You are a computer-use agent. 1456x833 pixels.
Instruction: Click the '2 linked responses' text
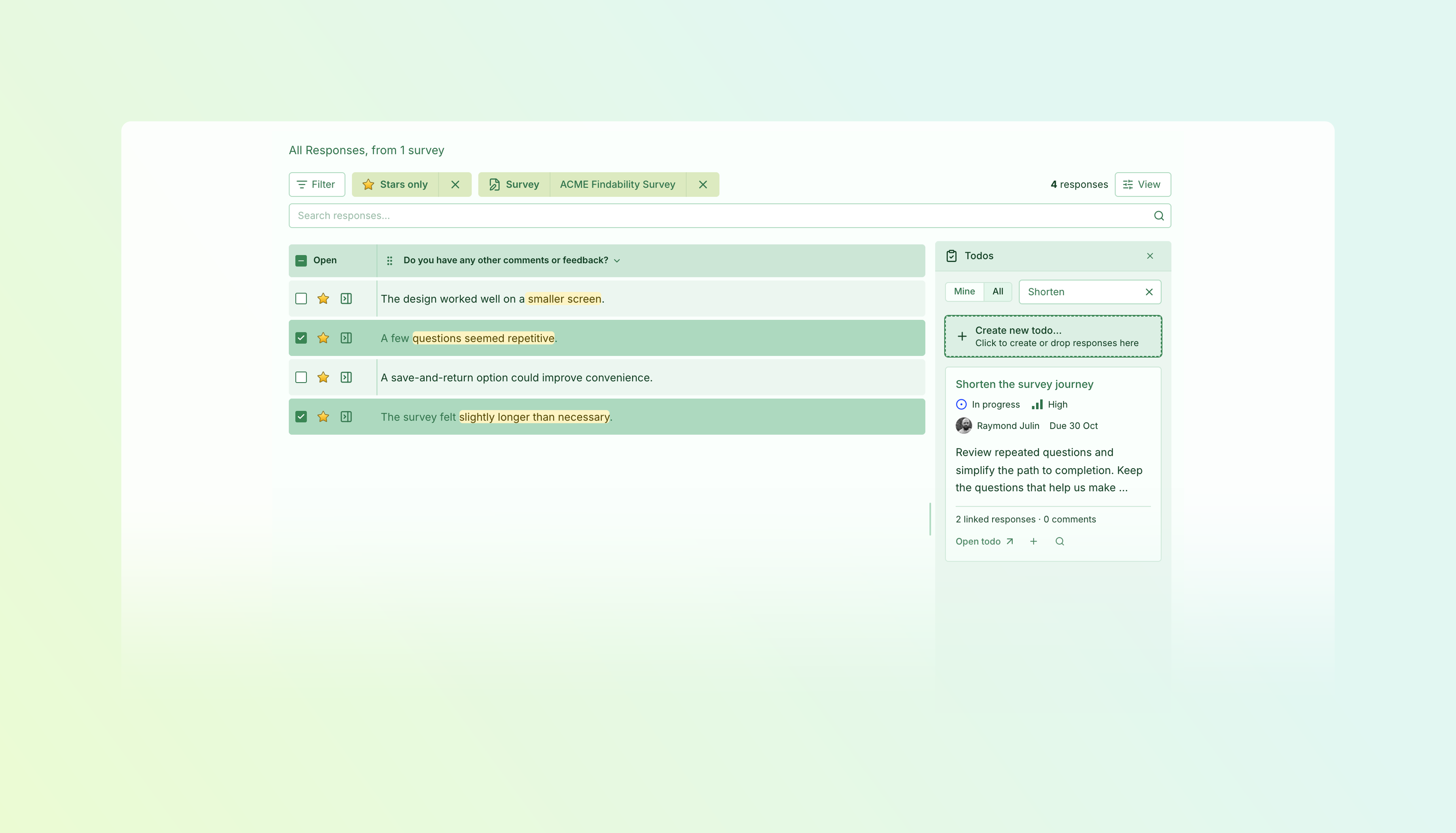(x=995, y=520)
